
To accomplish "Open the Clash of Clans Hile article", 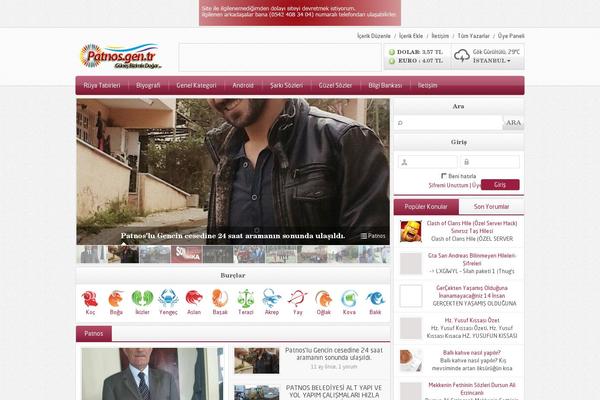I will 472,227.
